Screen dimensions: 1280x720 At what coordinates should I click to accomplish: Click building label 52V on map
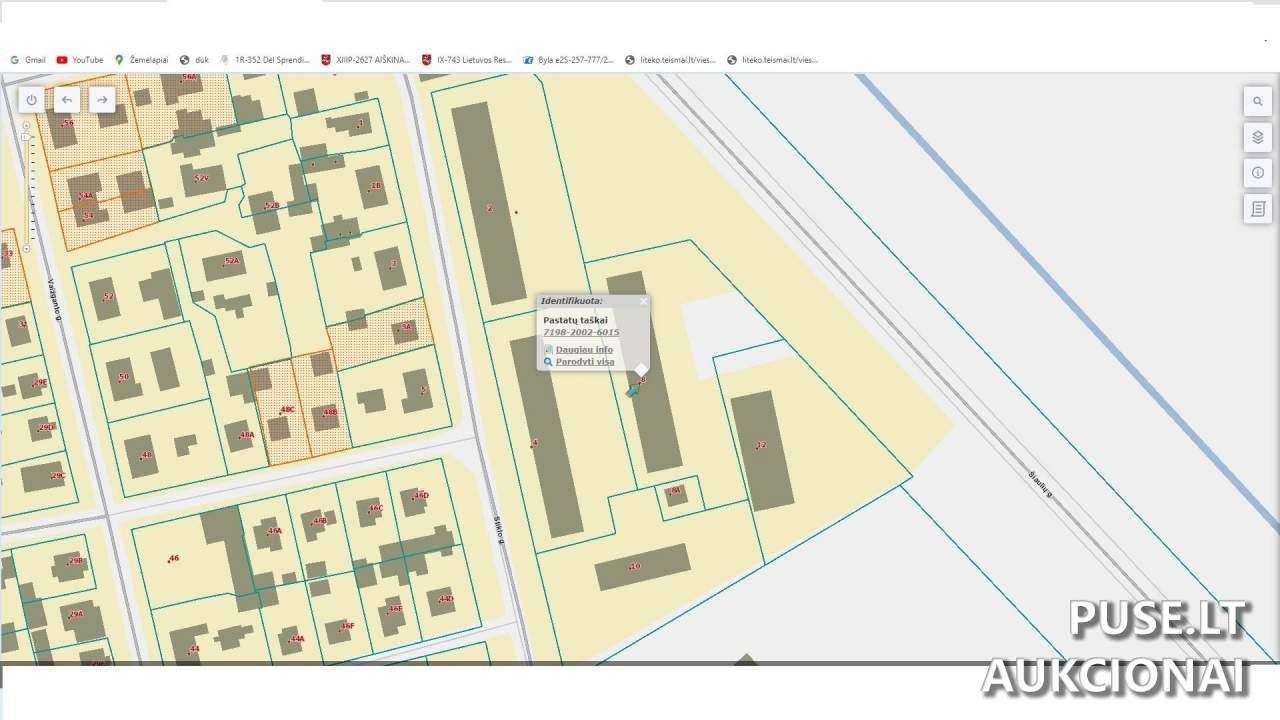coord(201,178)
